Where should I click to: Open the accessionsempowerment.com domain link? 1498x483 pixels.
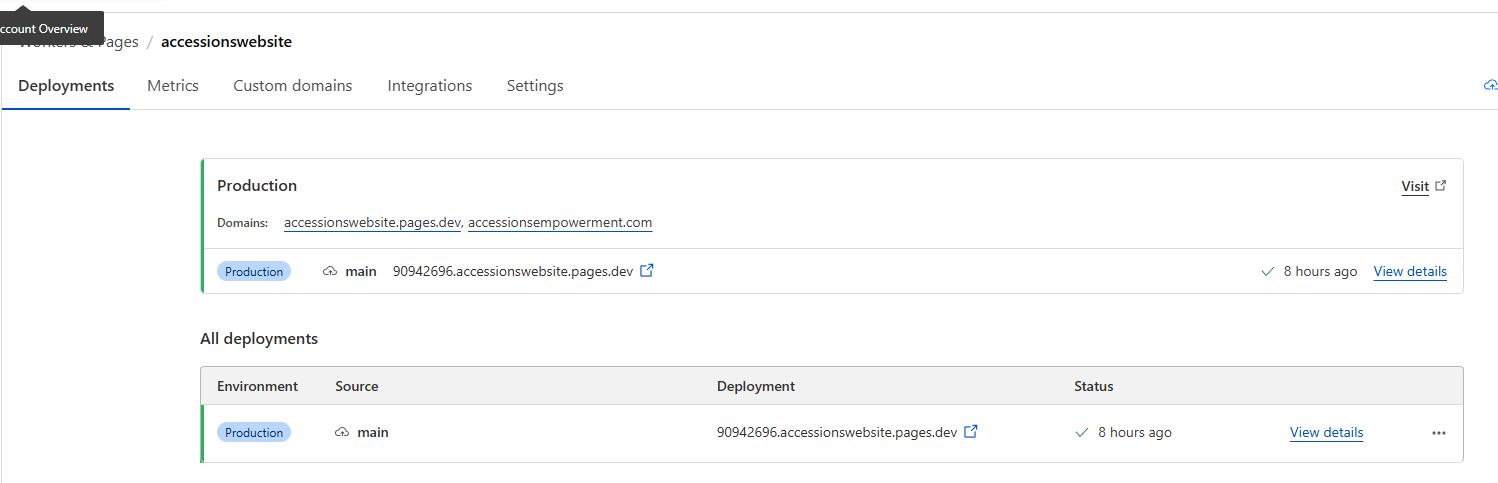(x=560, y=222)
